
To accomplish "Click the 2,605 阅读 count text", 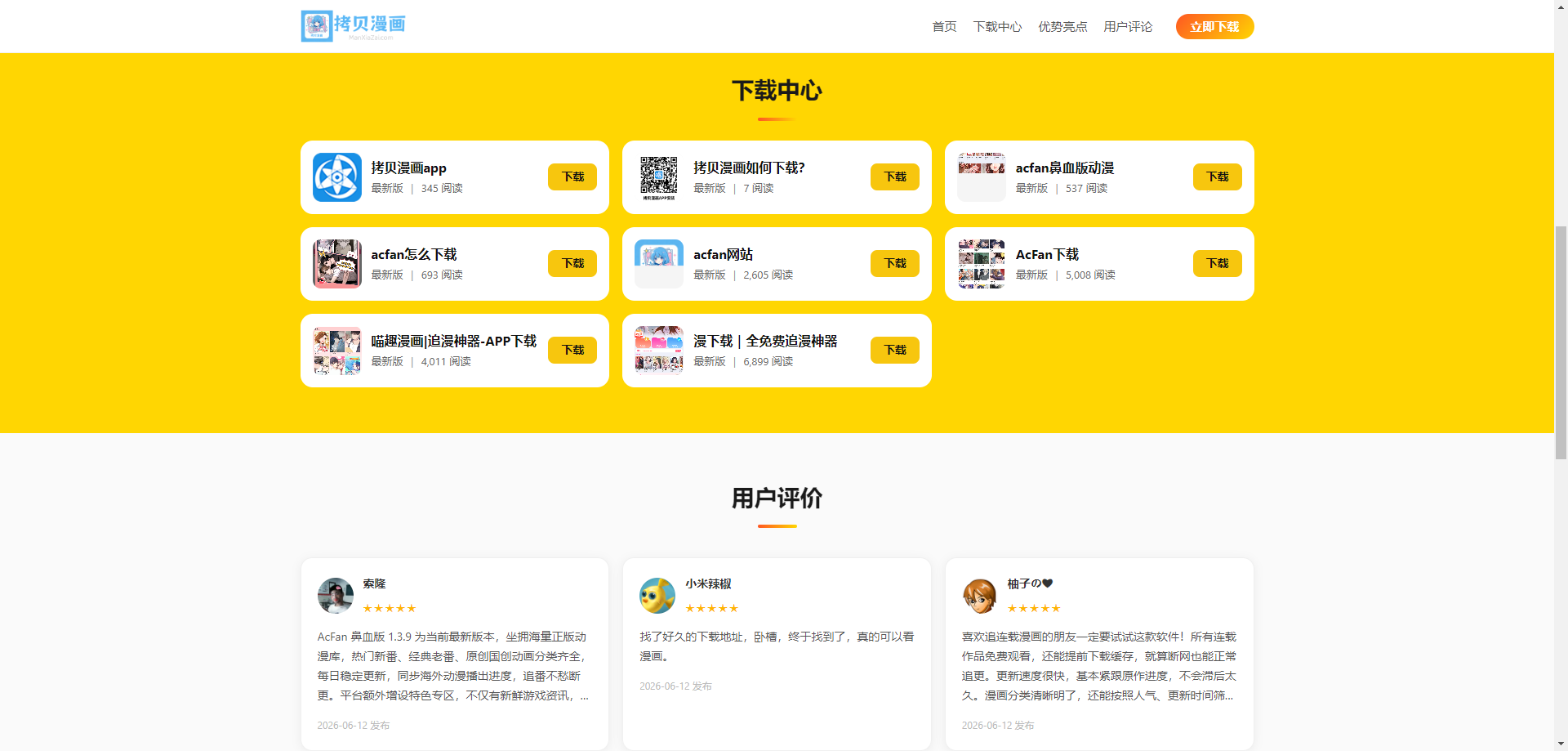I will tap(768, 275).
